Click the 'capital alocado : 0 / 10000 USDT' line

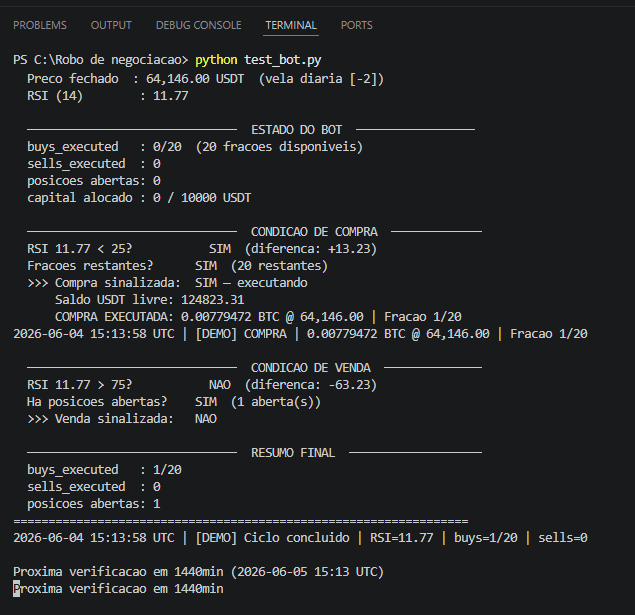[139, 198]
